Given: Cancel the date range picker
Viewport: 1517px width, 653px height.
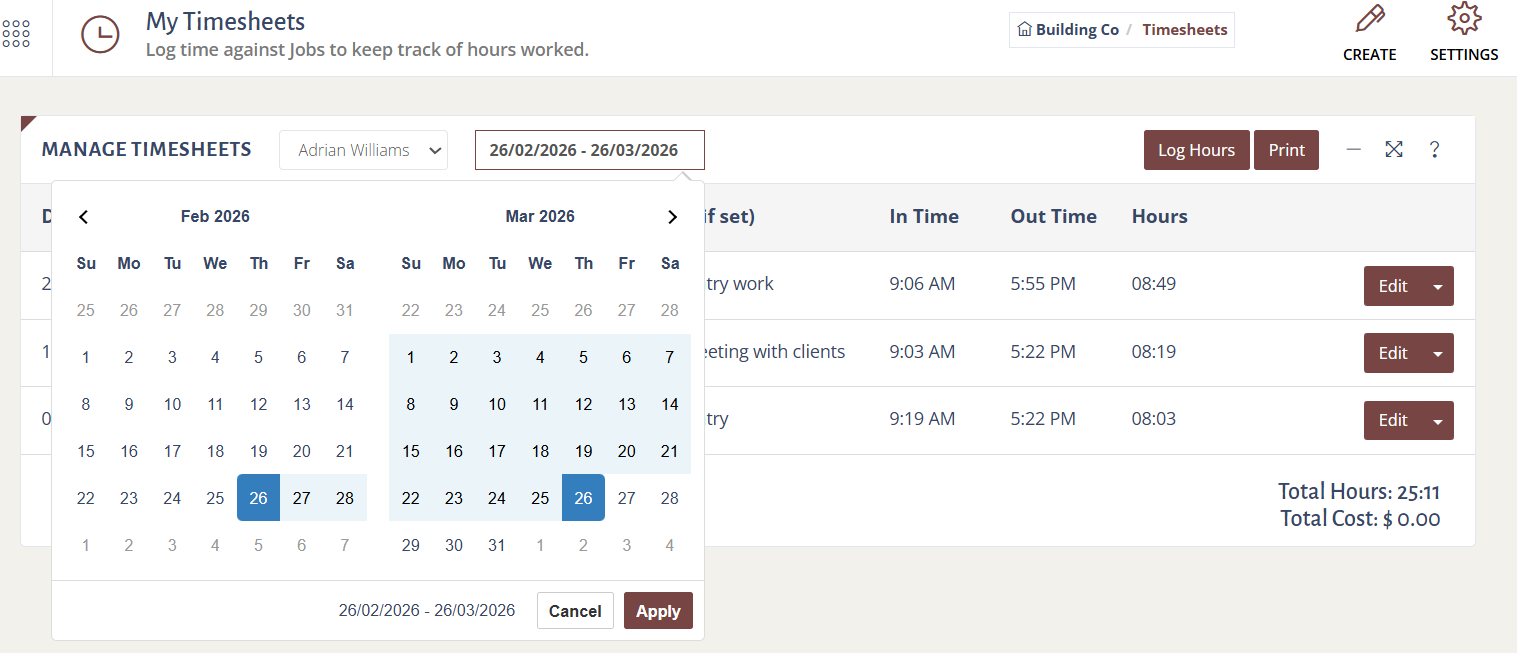Looking at the screenshot, I should click(575, 611).
